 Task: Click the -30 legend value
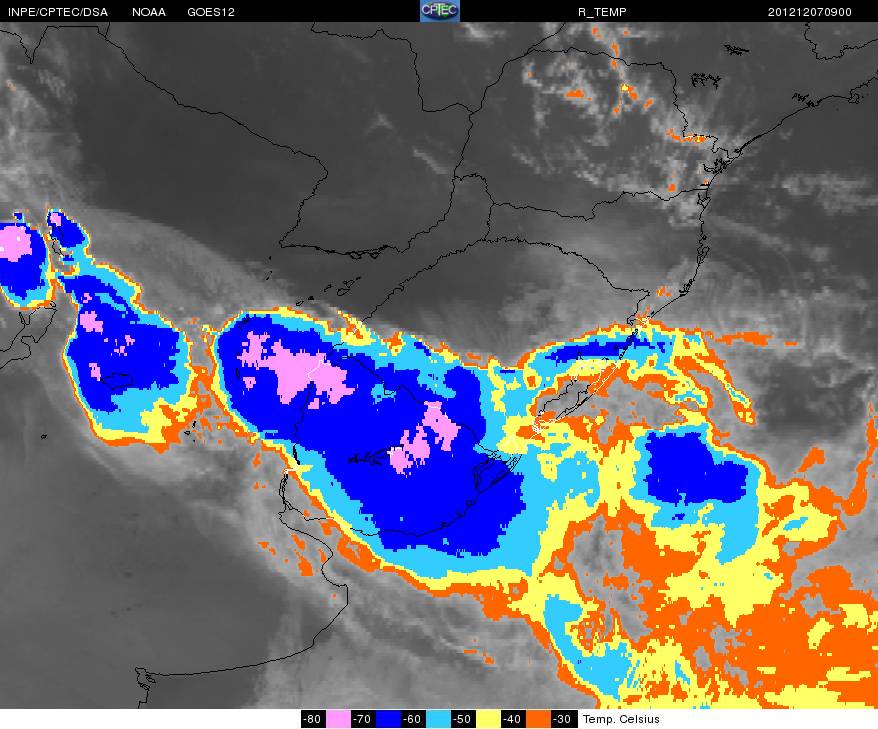click(x=563, y=719)
